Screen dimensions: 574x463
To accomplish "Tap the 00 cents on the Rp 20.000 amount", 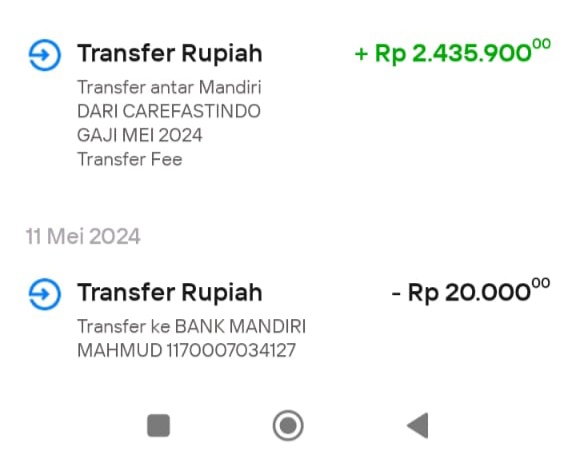I will coord(541,283).
